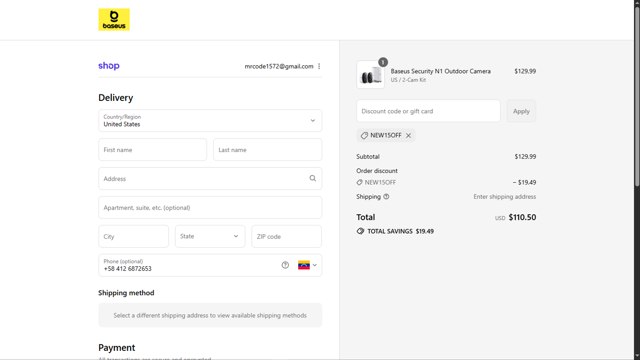This screenshot has width=640, height=360.
Task: Click the Apply discount button
Action: pos(521,111)
